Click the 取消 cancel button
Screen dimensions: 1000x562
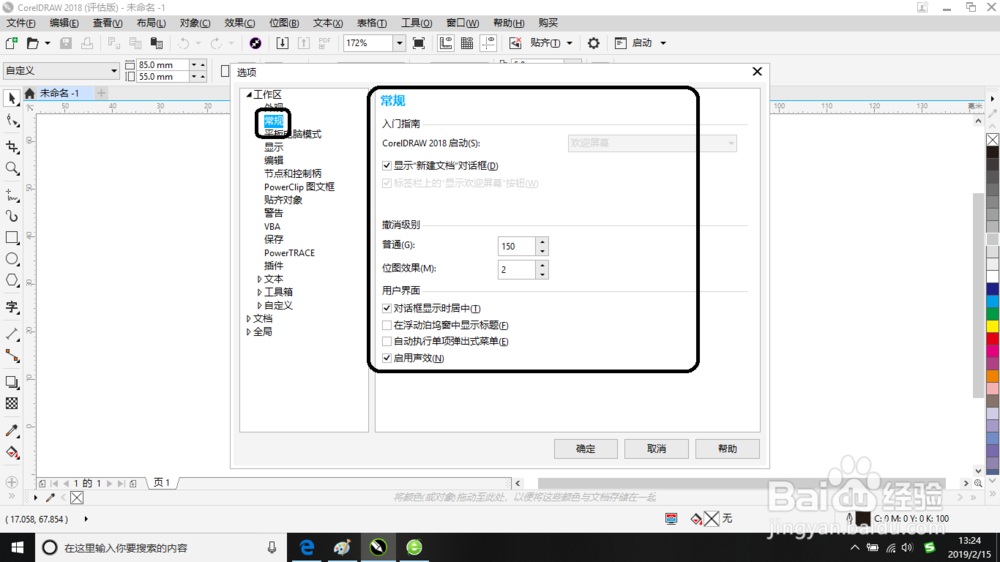pos(656,449)
